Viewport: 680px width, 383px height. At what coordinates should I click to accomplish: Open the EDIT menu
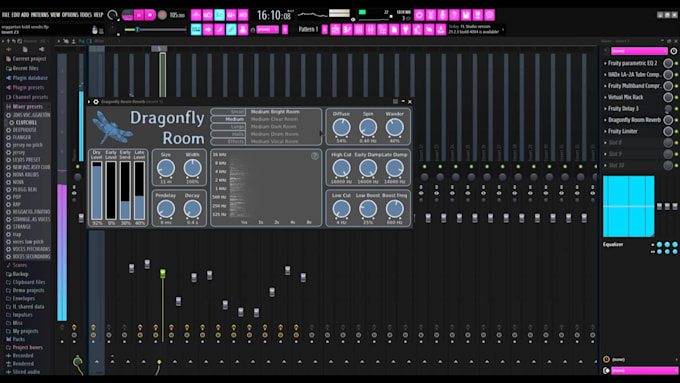click(x=16, y=15)
